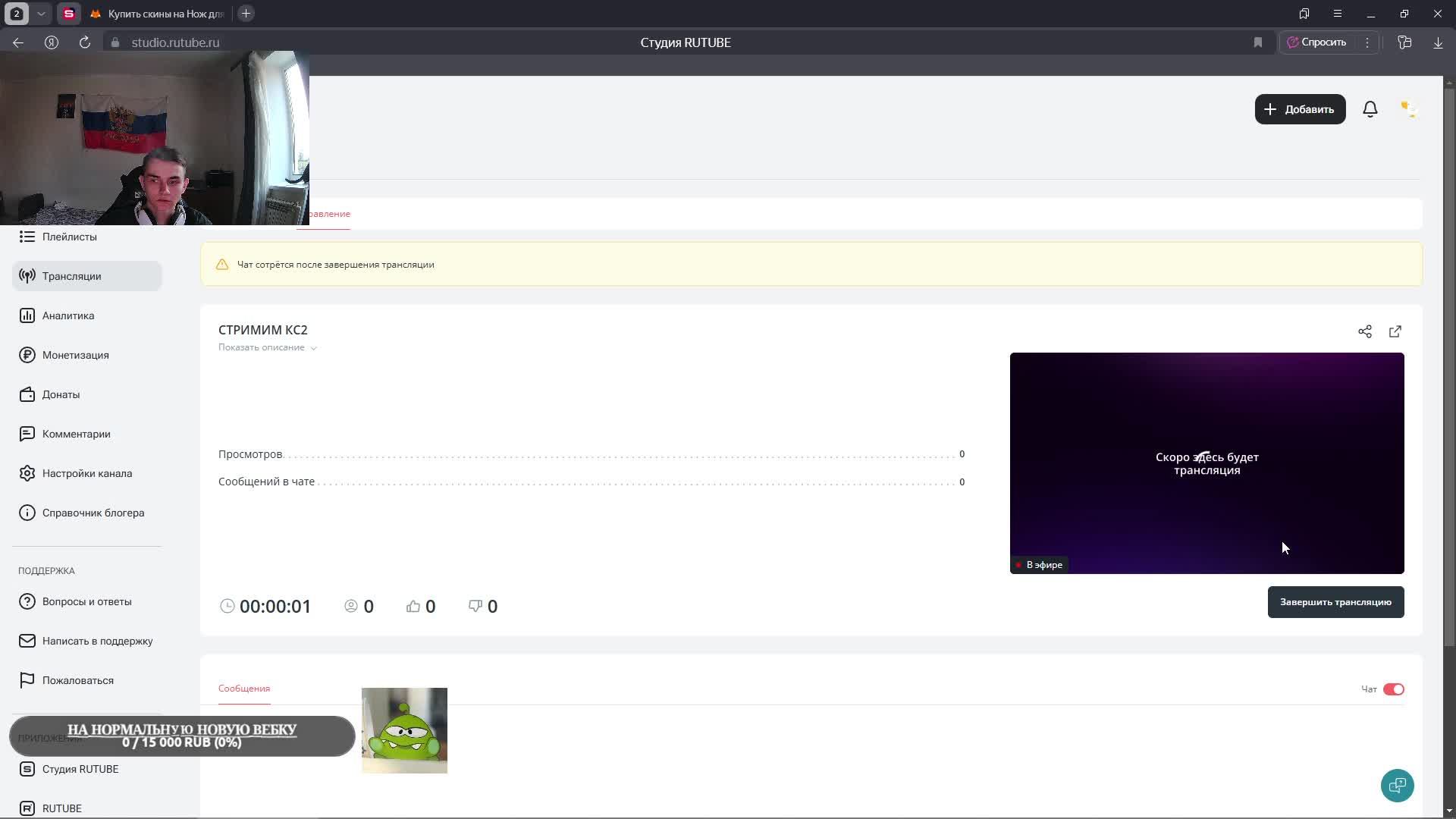
Task: Open tab list dropdown arrow
Action: (41, 14)
